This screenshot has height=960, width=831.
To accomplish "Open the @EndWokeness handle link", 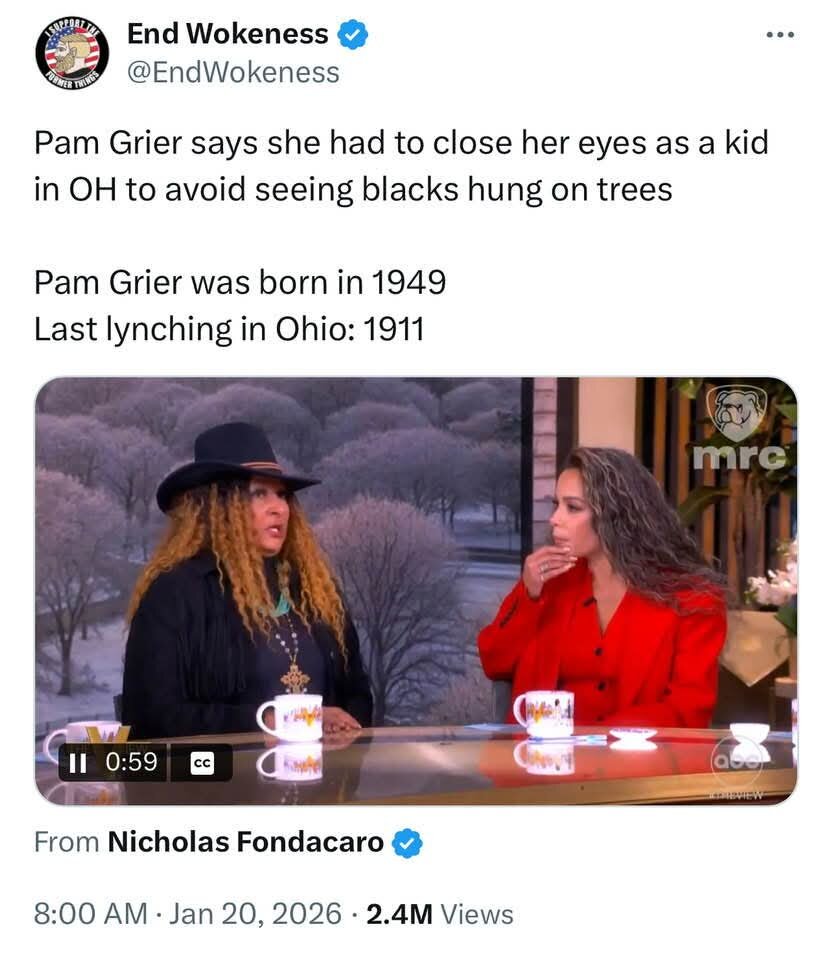I will pos(233,72).
